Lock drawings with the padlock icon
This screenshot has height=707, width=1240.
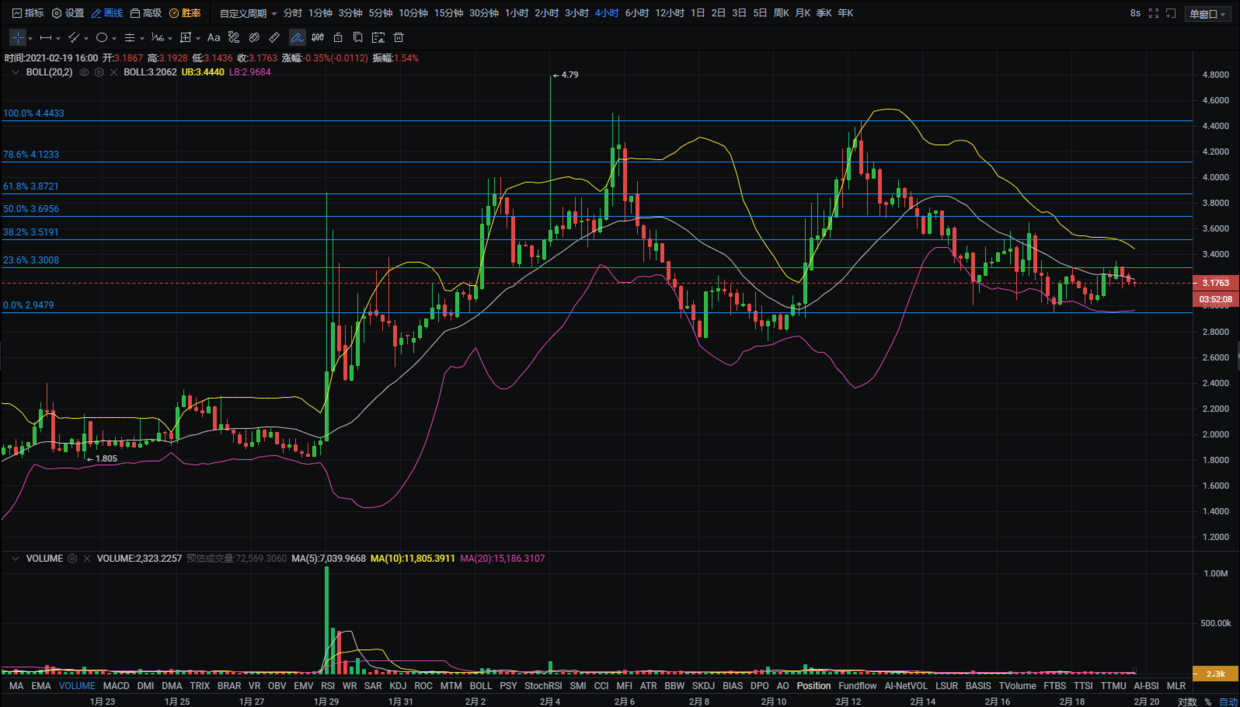[x=338, y=37]
